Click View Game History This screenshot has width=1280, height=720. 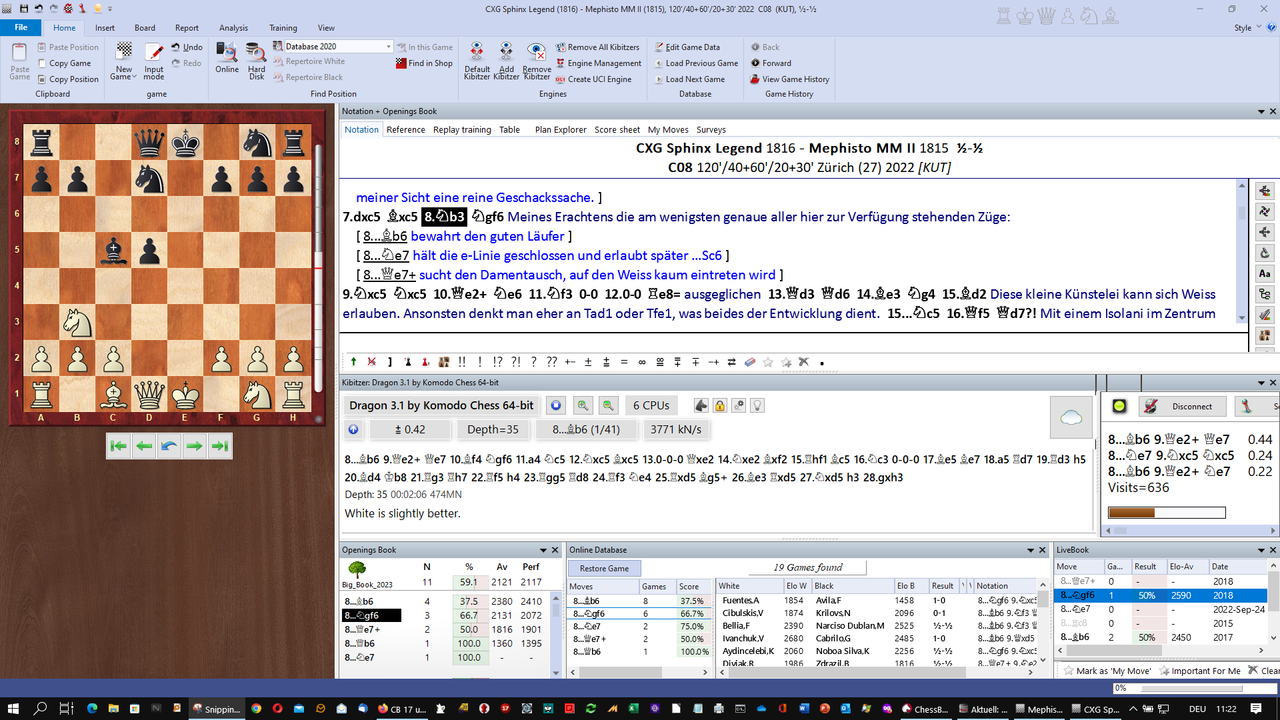point(788,79)
